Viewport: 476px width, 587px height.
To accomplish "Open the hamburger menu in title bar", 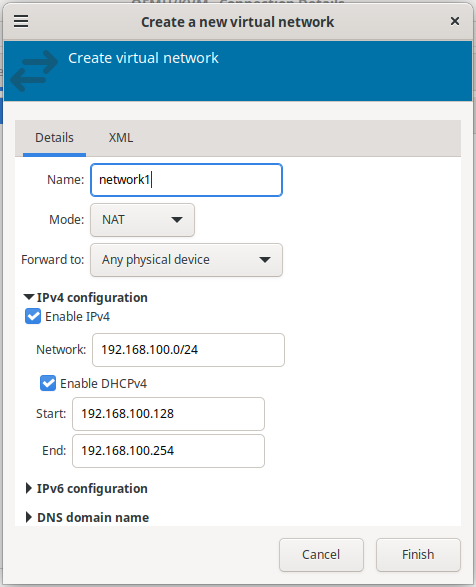I will pyautogui.click(x=21, y=21).
